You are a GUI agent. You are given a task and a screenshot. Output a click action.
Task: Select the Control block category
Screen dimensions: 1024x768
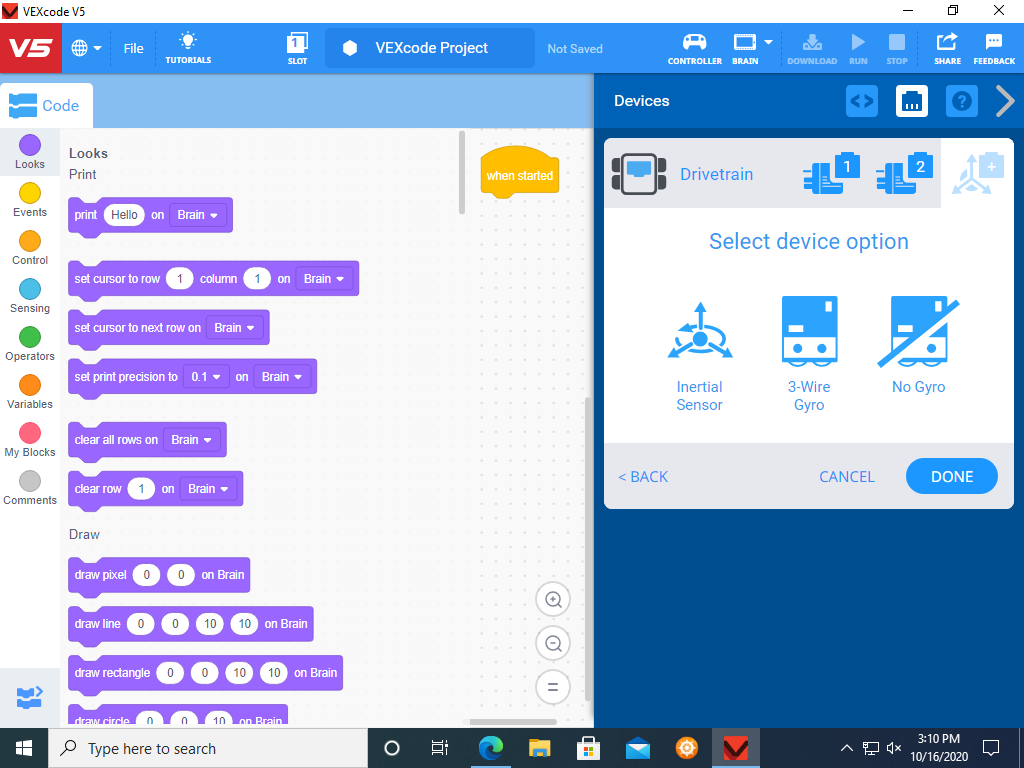click(30, 248)
